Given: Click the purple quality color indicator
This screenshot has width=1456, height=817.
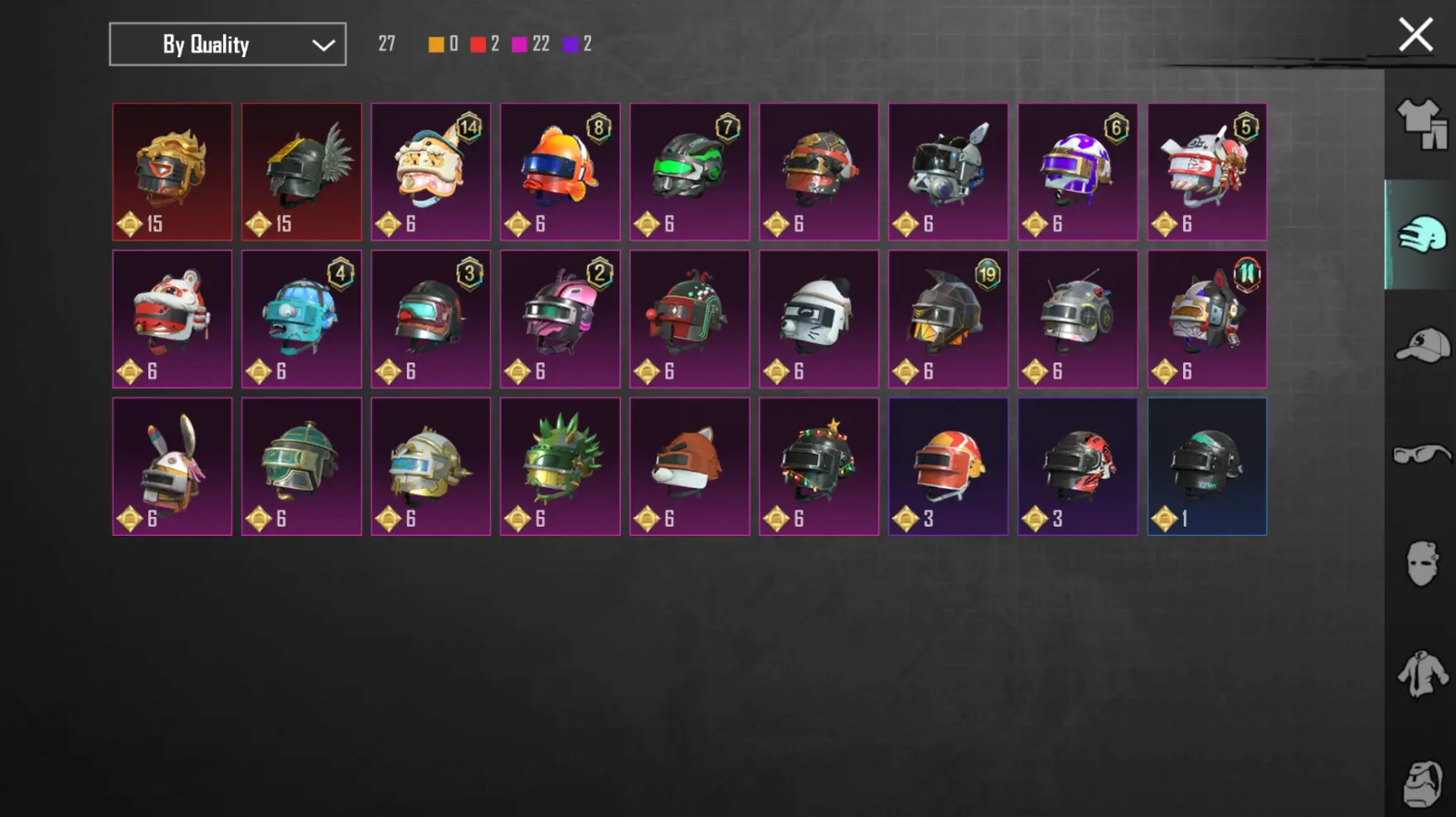Looking at the screenshot, I should [x=570, y=44].
